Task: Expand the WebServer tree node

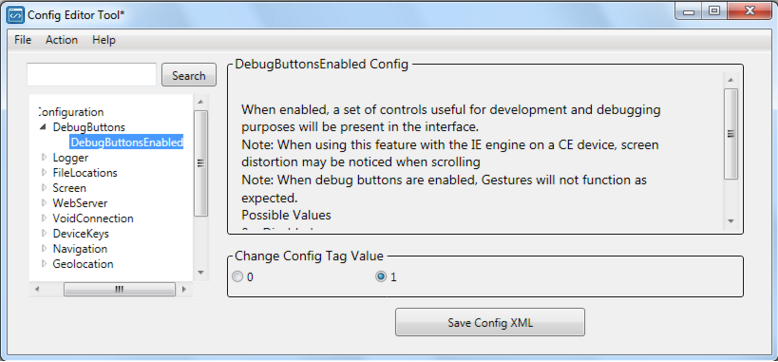Action: [44, 203]
